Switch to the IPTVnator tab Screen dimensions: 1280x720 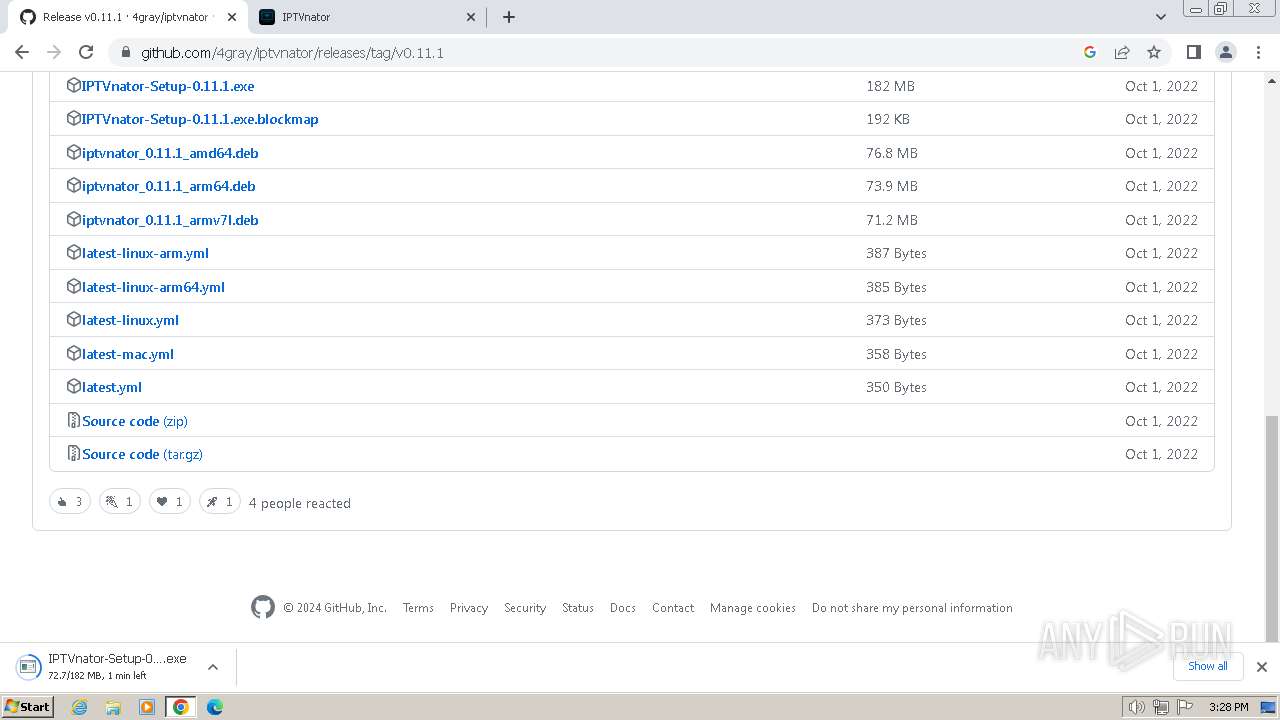367,17
